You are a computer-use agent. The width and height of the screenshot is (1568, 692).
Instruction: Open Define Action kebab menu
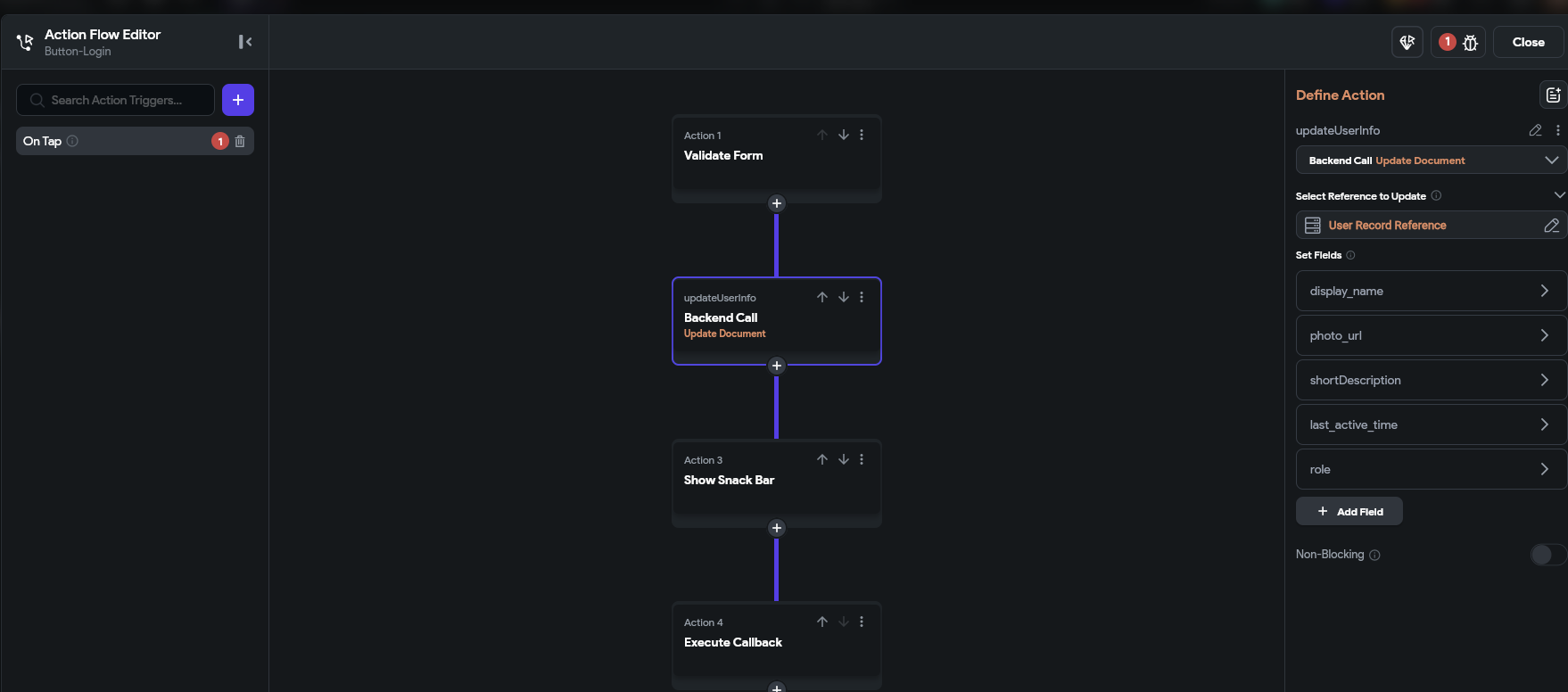(x=1557, y=130)
